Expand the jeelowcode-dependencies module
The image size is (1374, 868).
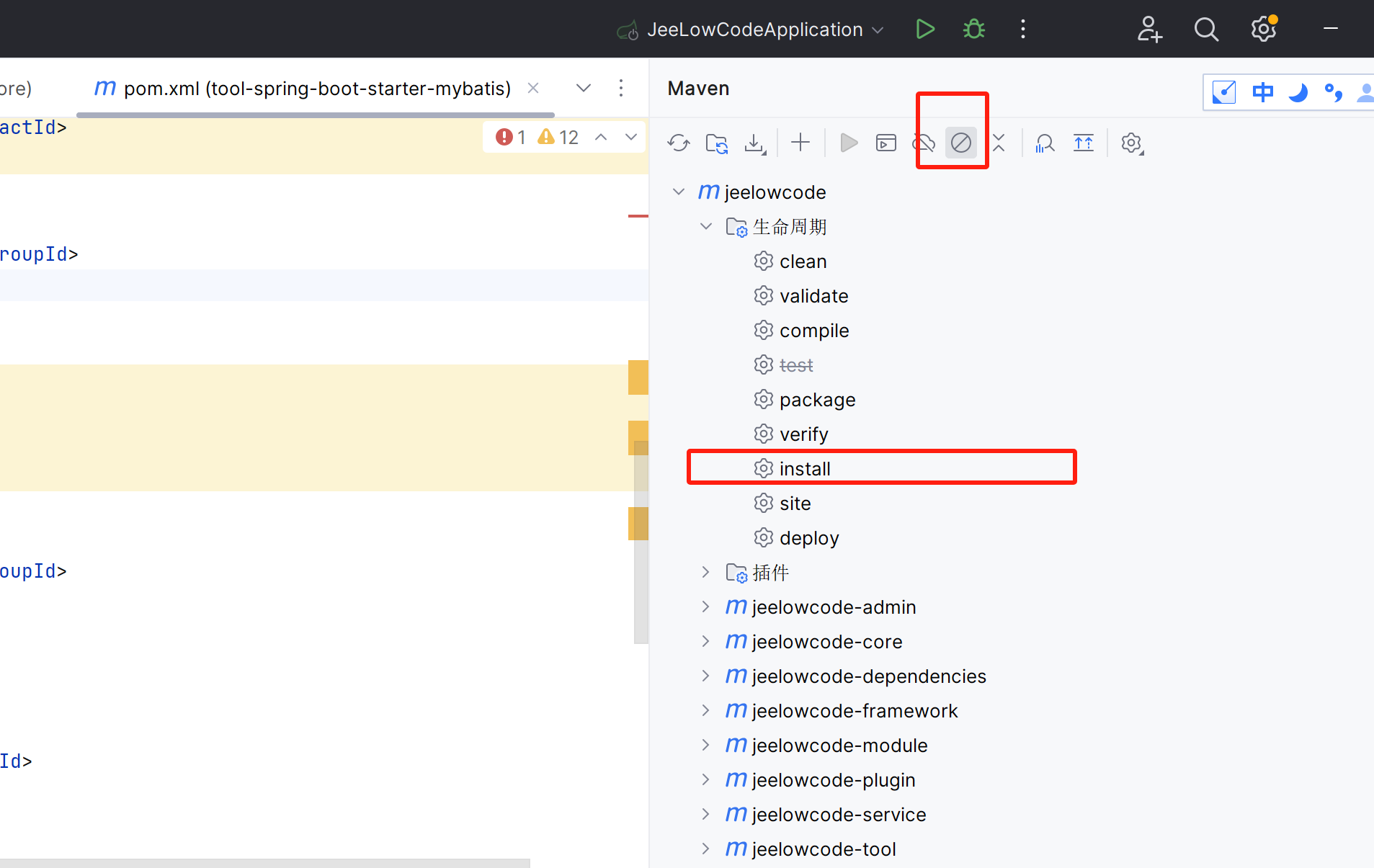705,676
